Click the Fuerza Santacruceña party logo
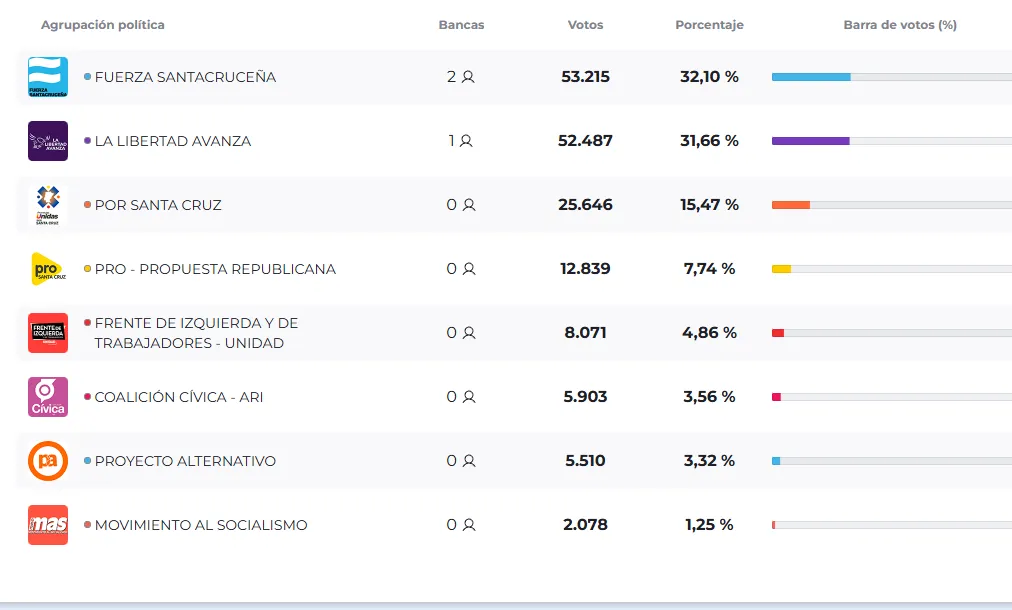Image resolution: width=1012 pixels, height=610 pixels. pos(48,77)
